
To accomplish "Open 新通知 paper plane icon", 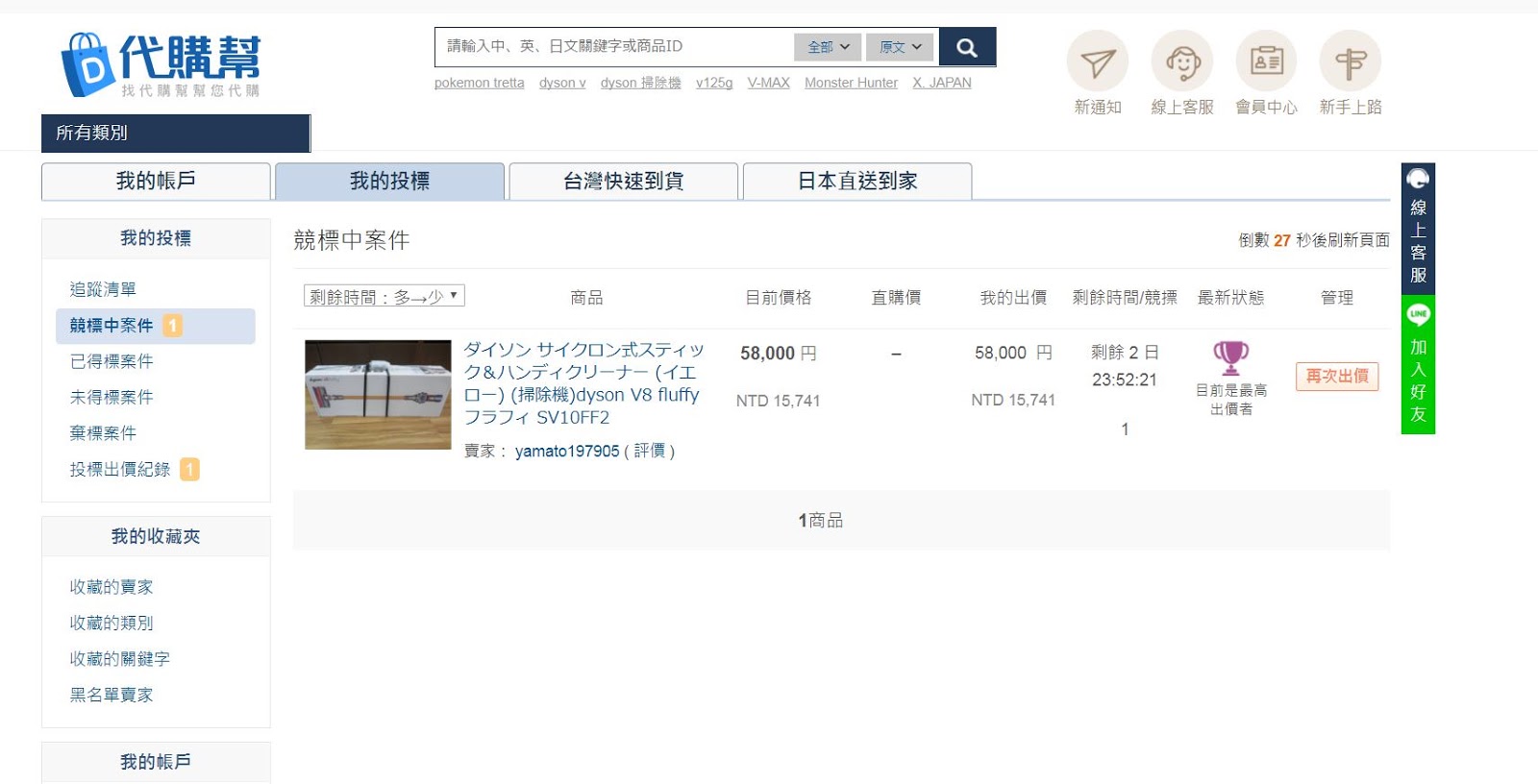I will (1098, 61).
